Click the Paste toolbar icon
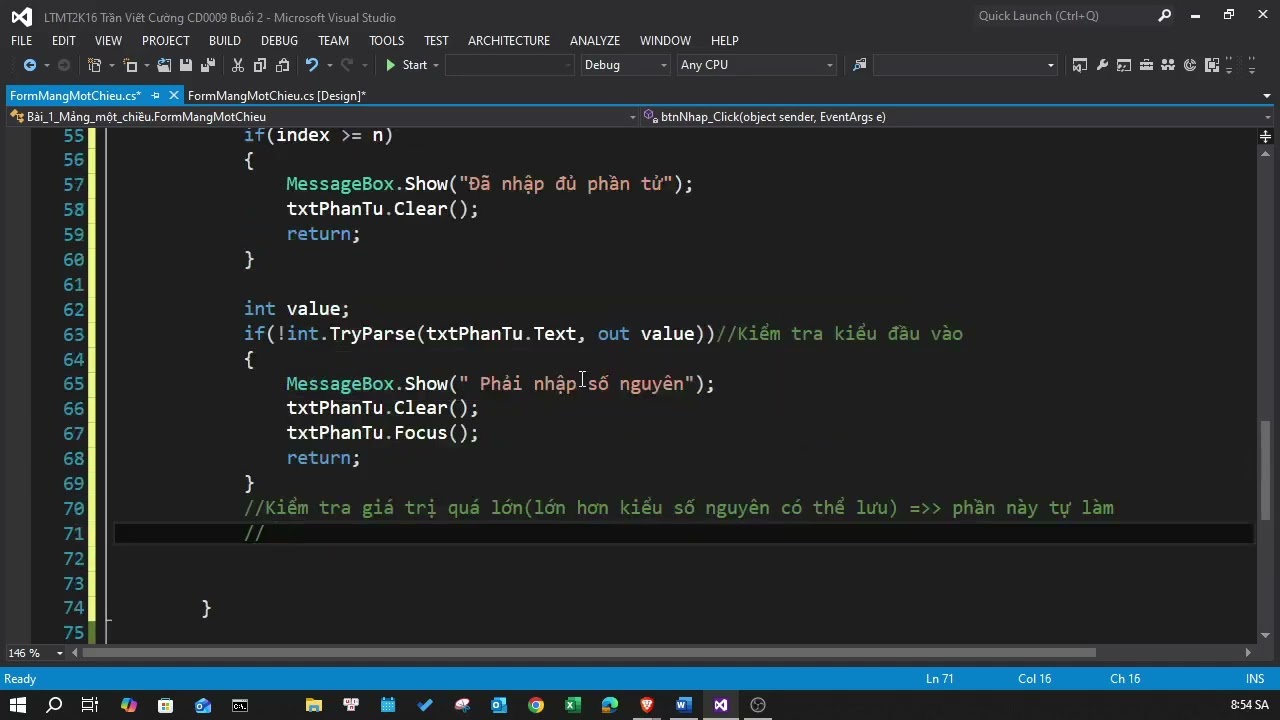The image size is (1280, 720). pos(282,65)
